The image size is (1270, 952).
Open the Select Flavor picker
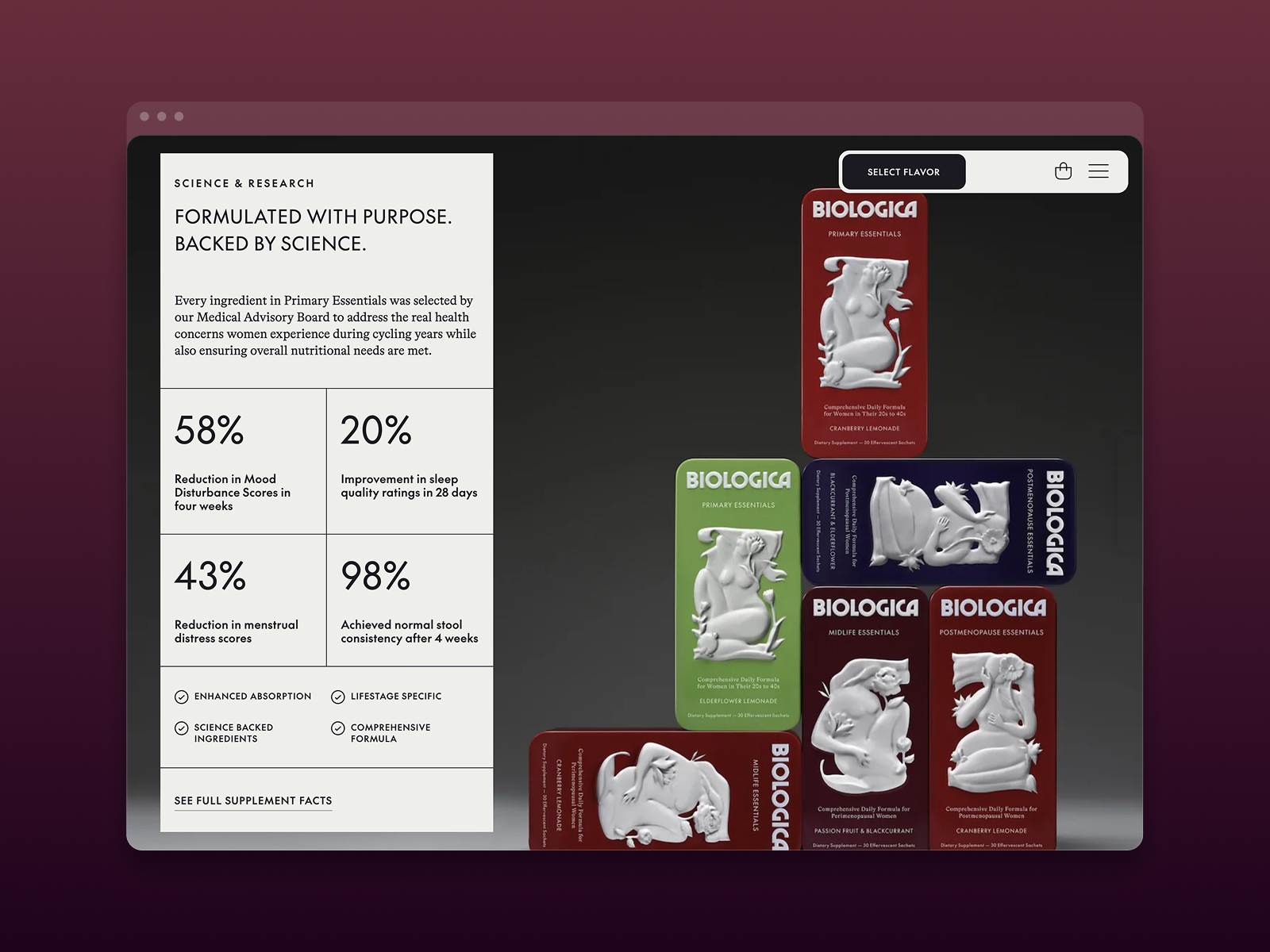(902, 171)
